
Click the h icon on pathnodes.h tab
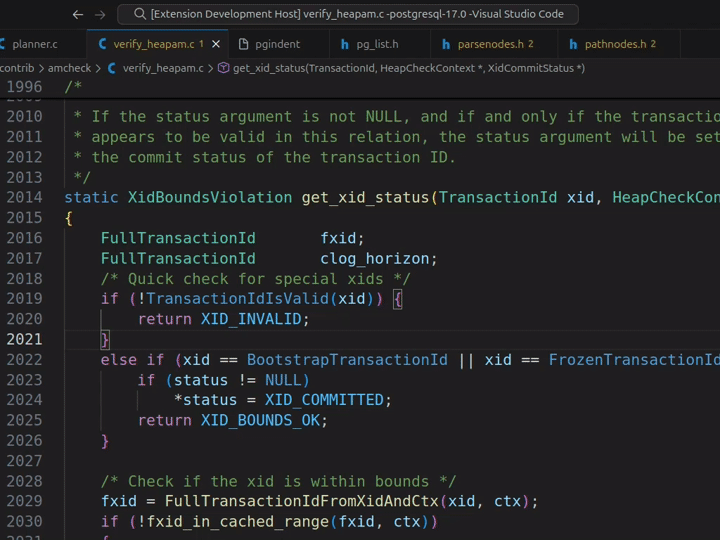pyautogui.click(x=573, y=44)
